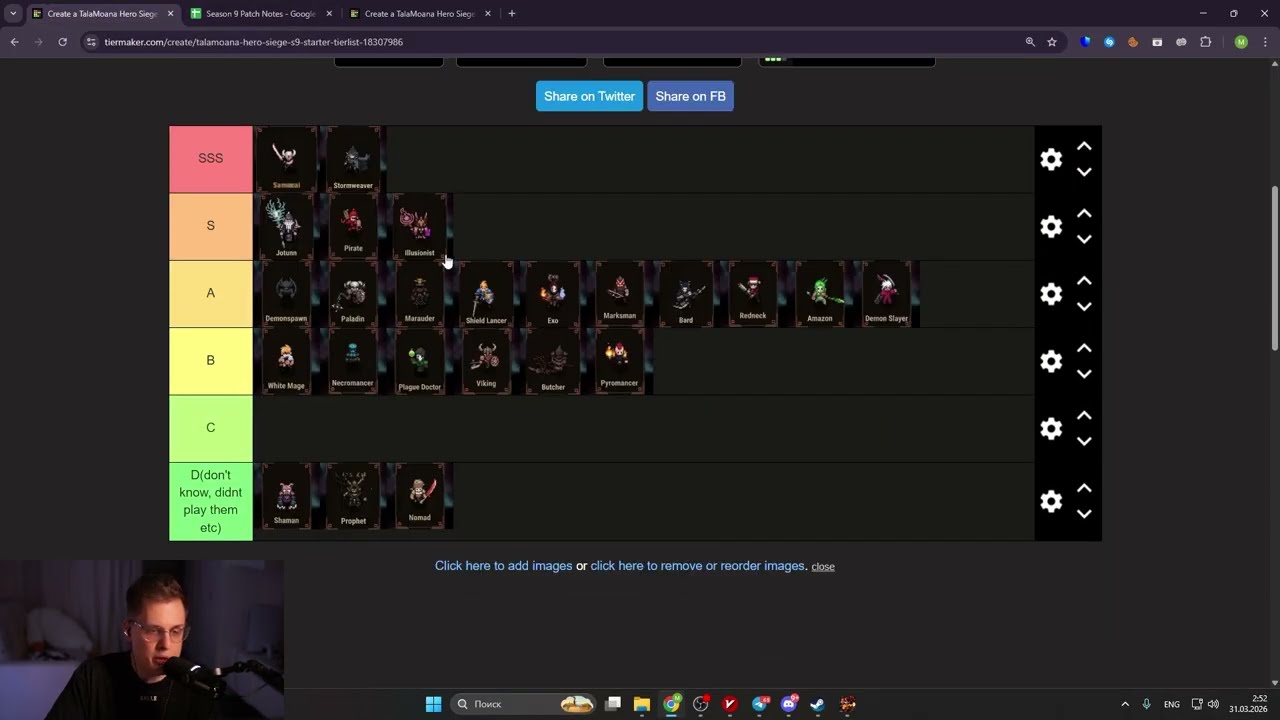Move SSS tier row down
Viewport: 1280px width, 720px height.
[1084, 172]
